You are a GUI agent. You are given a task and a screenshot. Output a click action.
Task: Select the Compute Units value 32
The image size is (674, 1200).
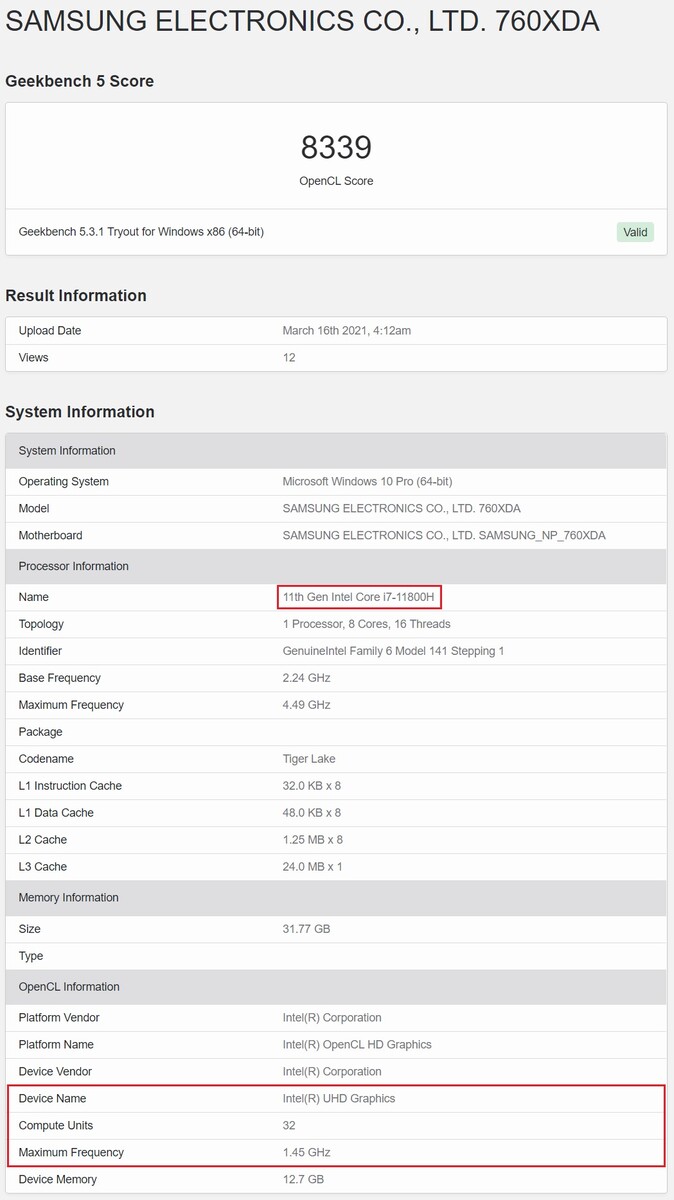(289, 1125)
